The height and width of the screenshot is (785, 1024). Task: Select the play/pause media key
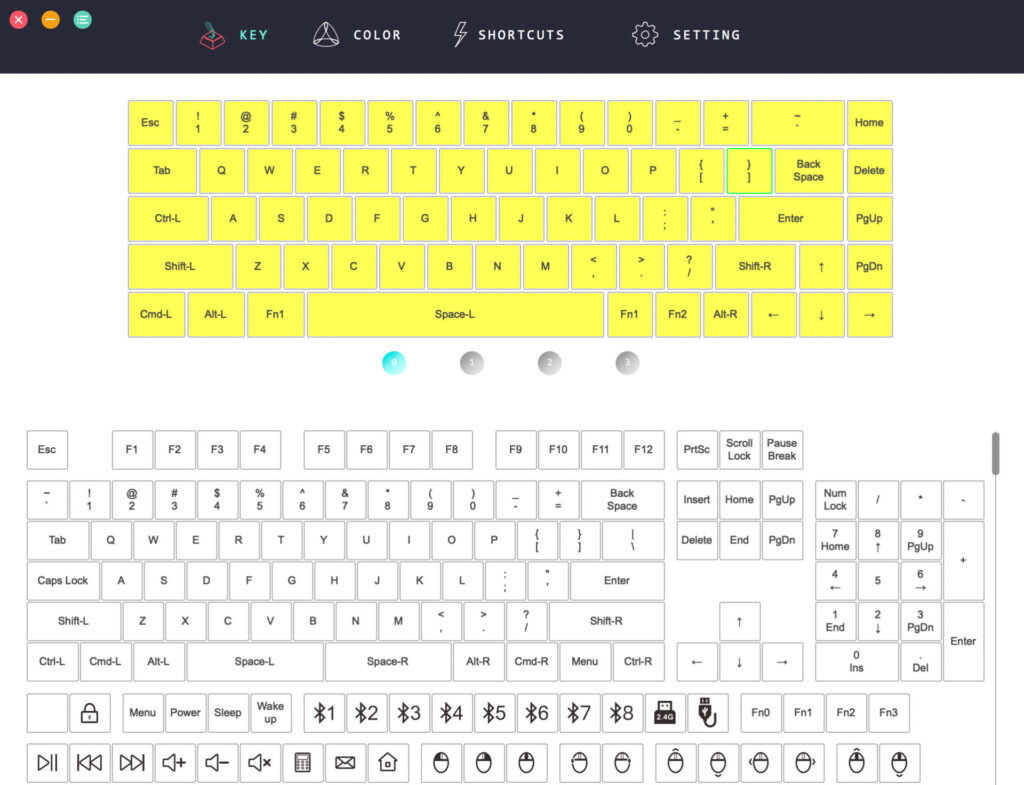point(47,762)
